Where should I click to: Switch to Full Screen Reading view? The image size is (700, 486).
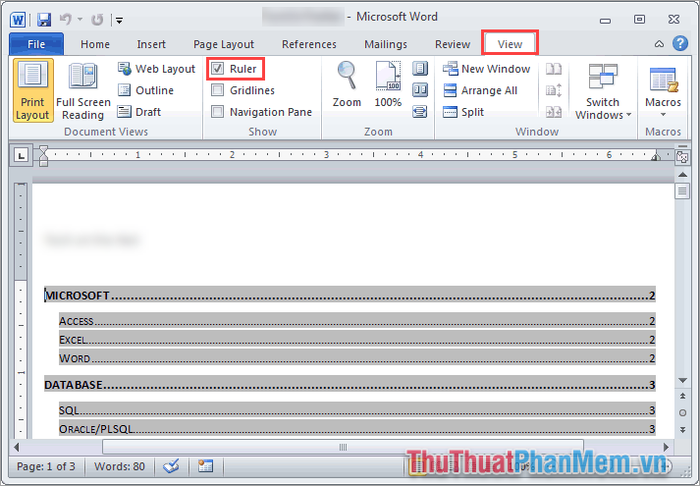click(x=83, y=90)
